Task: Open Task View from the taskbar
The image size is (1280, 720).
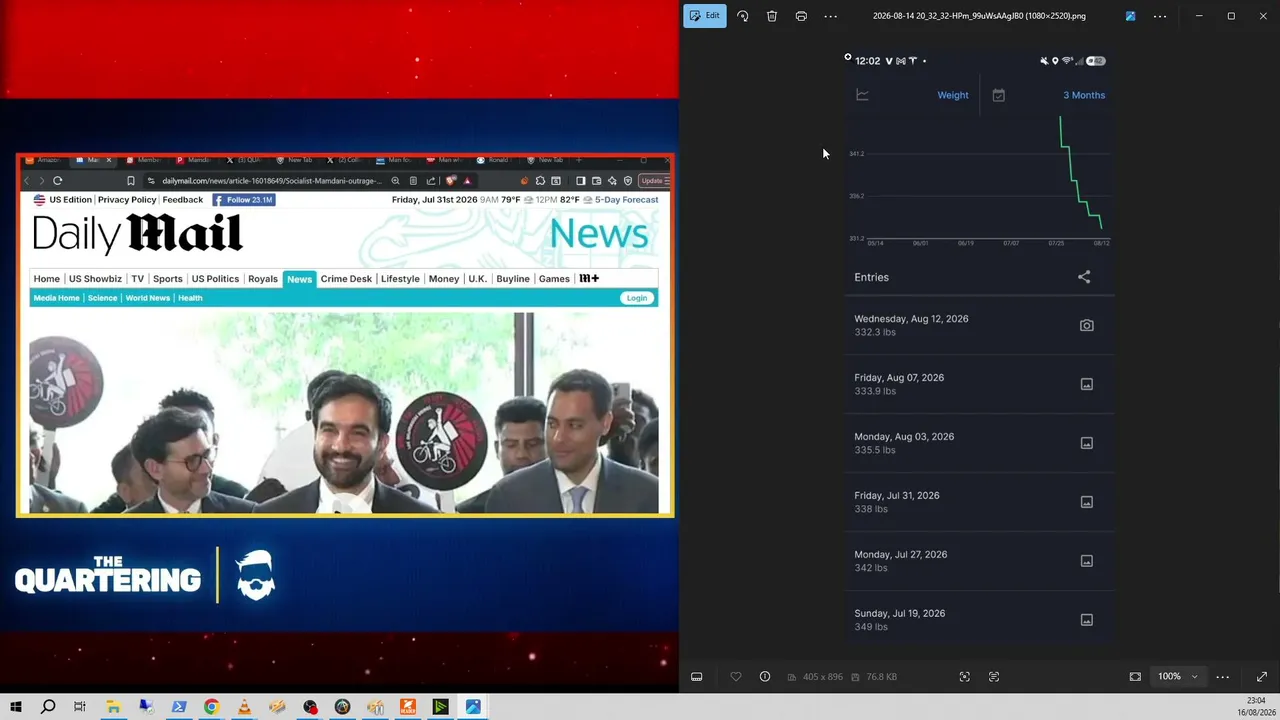Action: point(80,707)
